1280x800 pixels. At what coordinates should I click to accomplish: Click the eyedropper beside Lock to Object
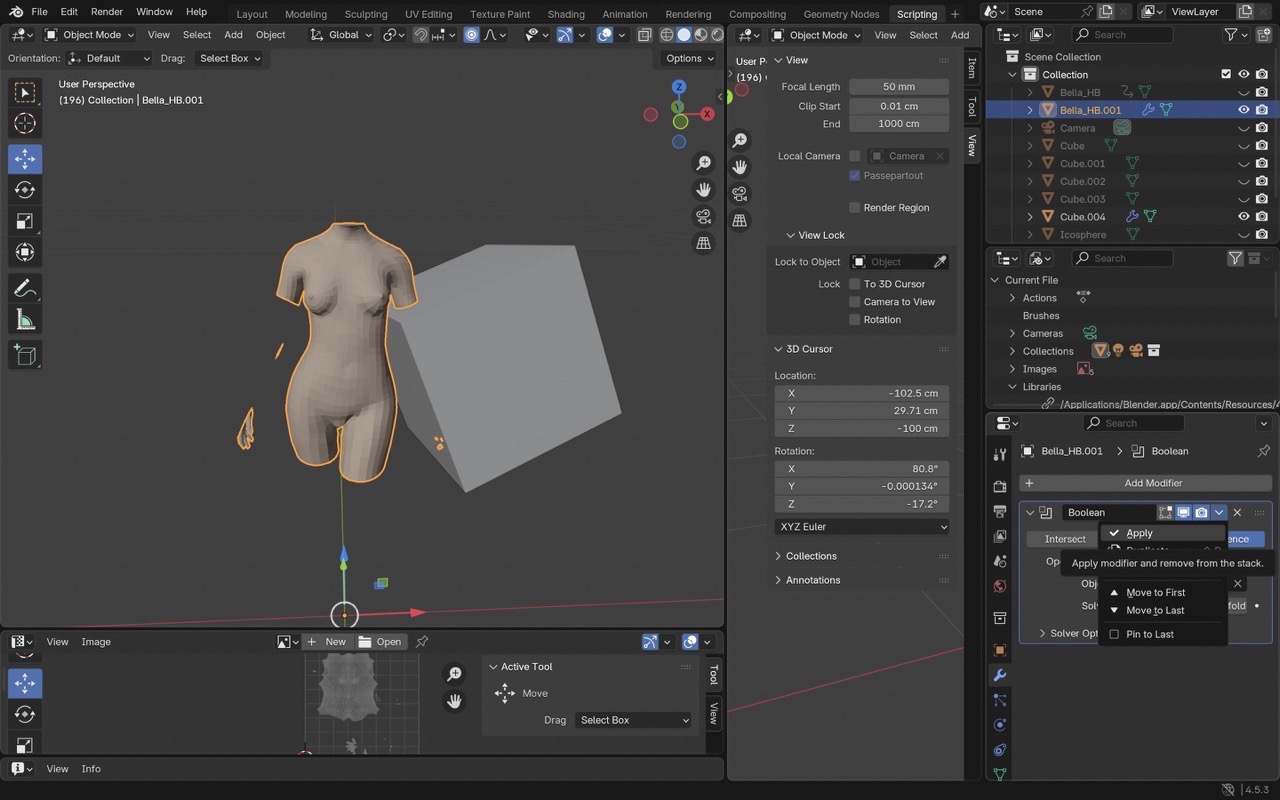point(940,262)
